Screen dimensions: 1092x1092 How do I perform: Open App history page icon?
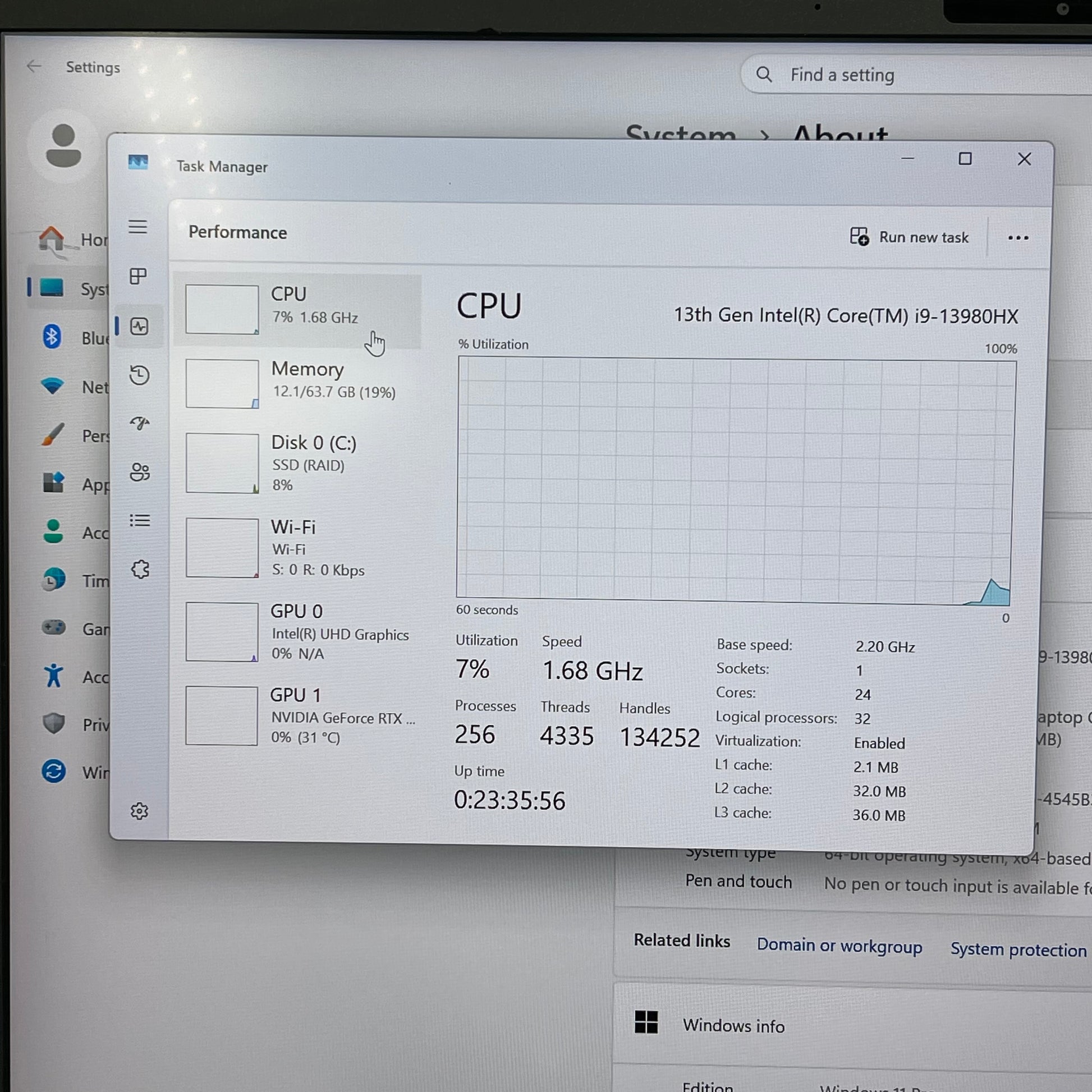tap(140, 375)
